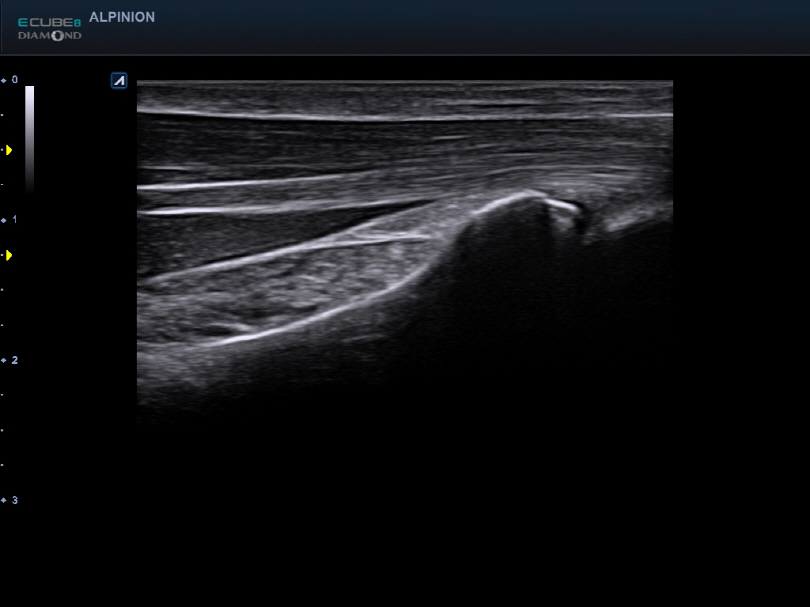
Task: Click the ALPINION brand label
Action: [x=122, y=17]
